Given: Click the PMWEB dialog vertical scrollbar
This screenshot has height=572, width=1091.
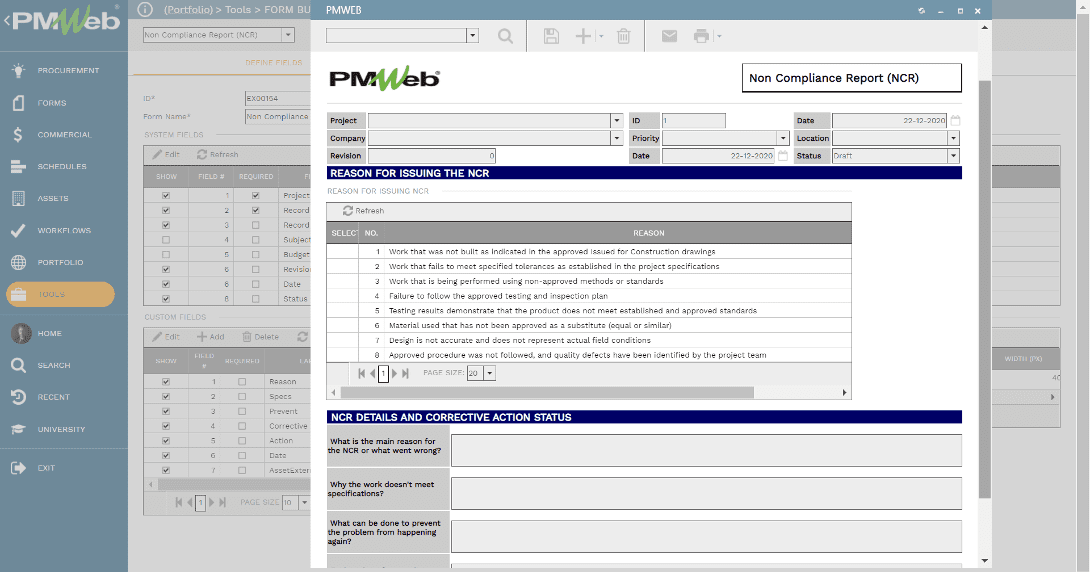Looking at the screenshot, I should [985, 289].
